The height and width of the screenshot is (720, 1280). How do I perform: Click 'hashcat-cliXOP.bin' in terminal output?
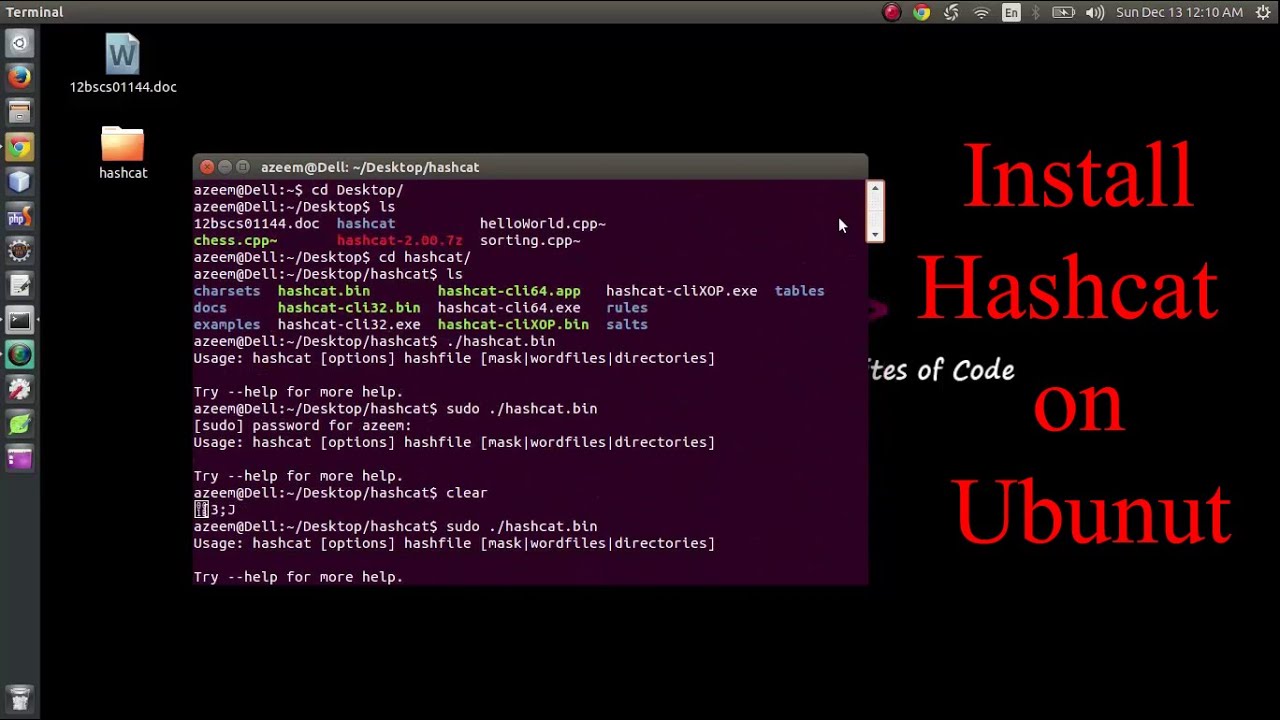pyautogui.click(x=513, y=325)
